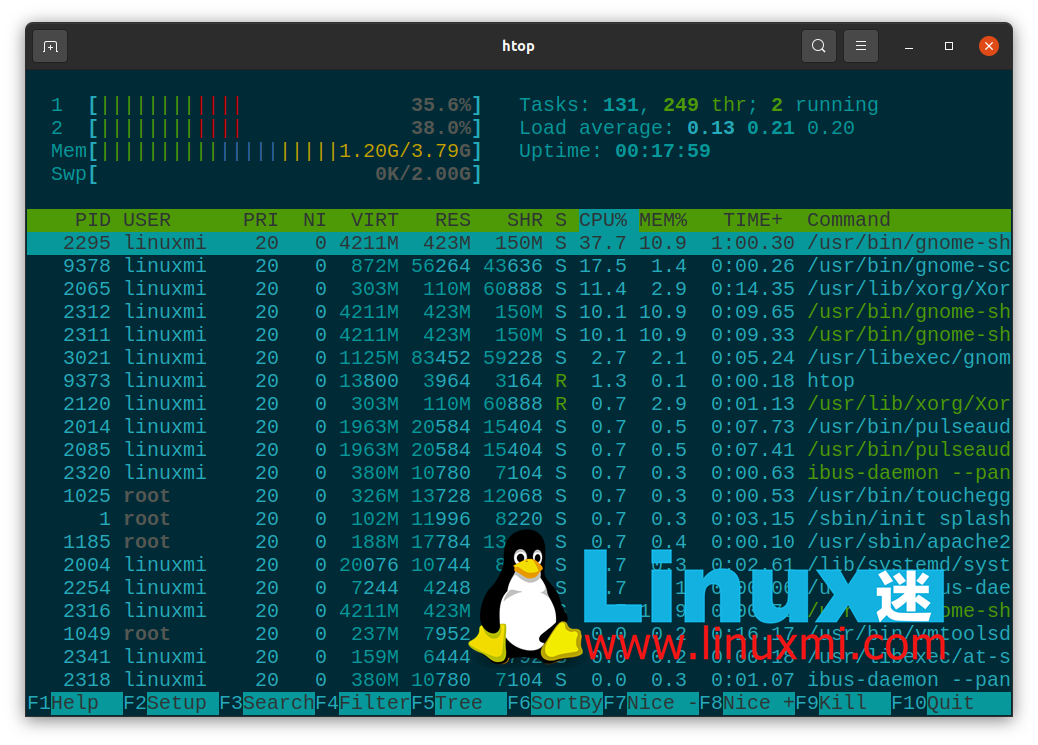Click F7 Nice - in footer
The height and width of the screenshot is (745, 1038).
coord(651,703)
